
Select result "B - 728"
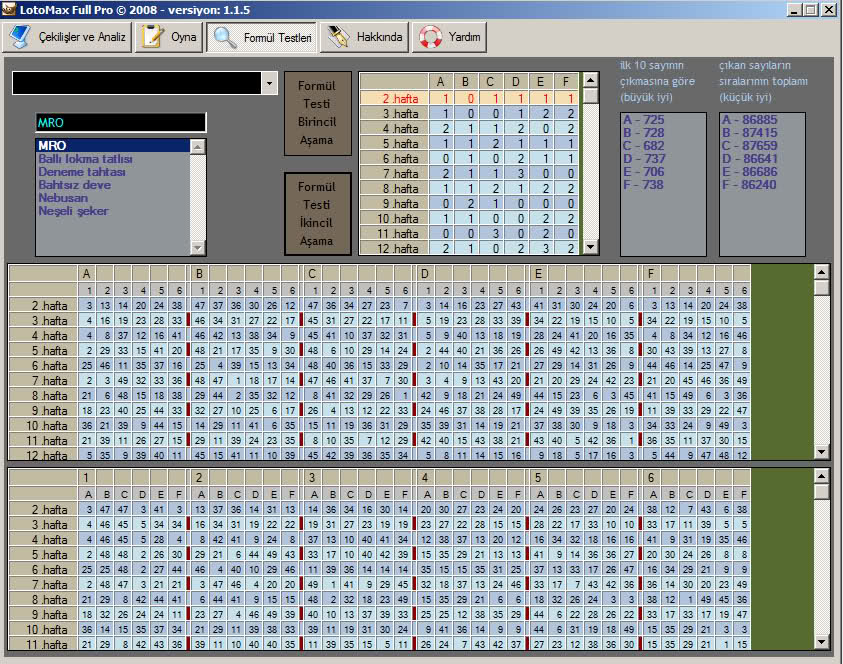click(644, 132)
